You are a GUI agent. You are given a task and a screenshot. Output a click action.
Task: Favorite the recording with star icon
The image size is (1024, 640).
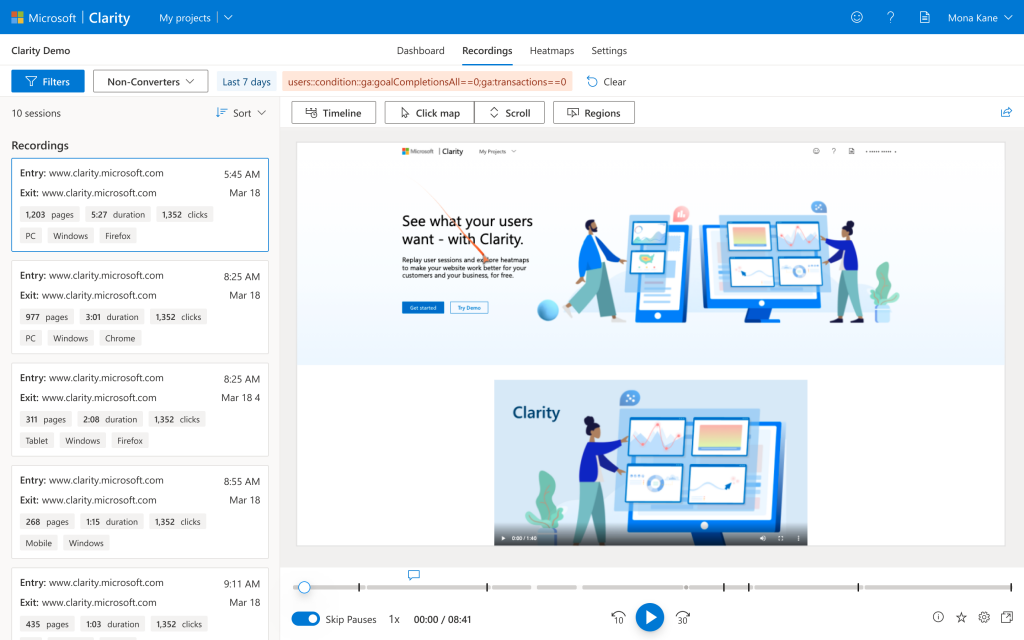(961, 618)
